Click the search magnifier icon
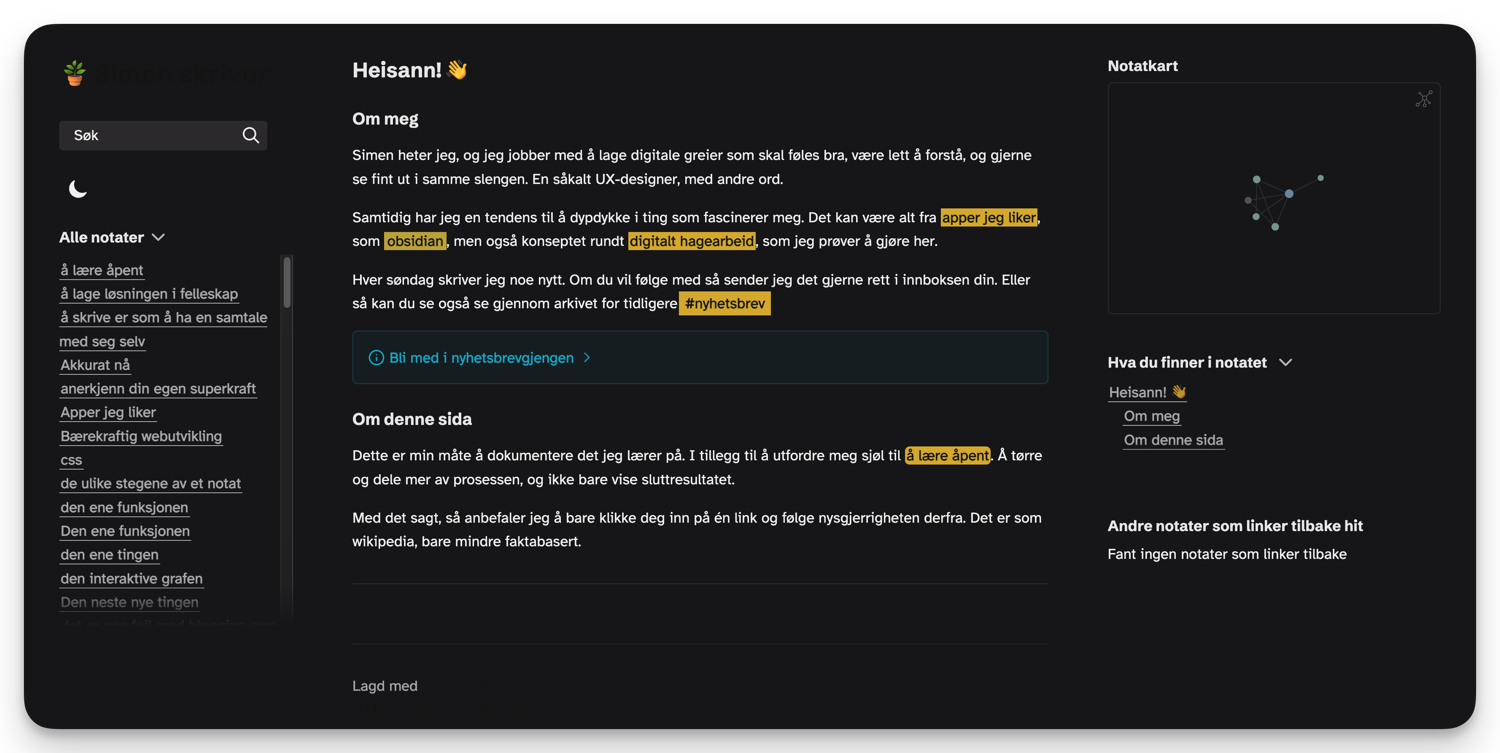This screenshot has width=1500, height=753. click(x=251, y=135)
